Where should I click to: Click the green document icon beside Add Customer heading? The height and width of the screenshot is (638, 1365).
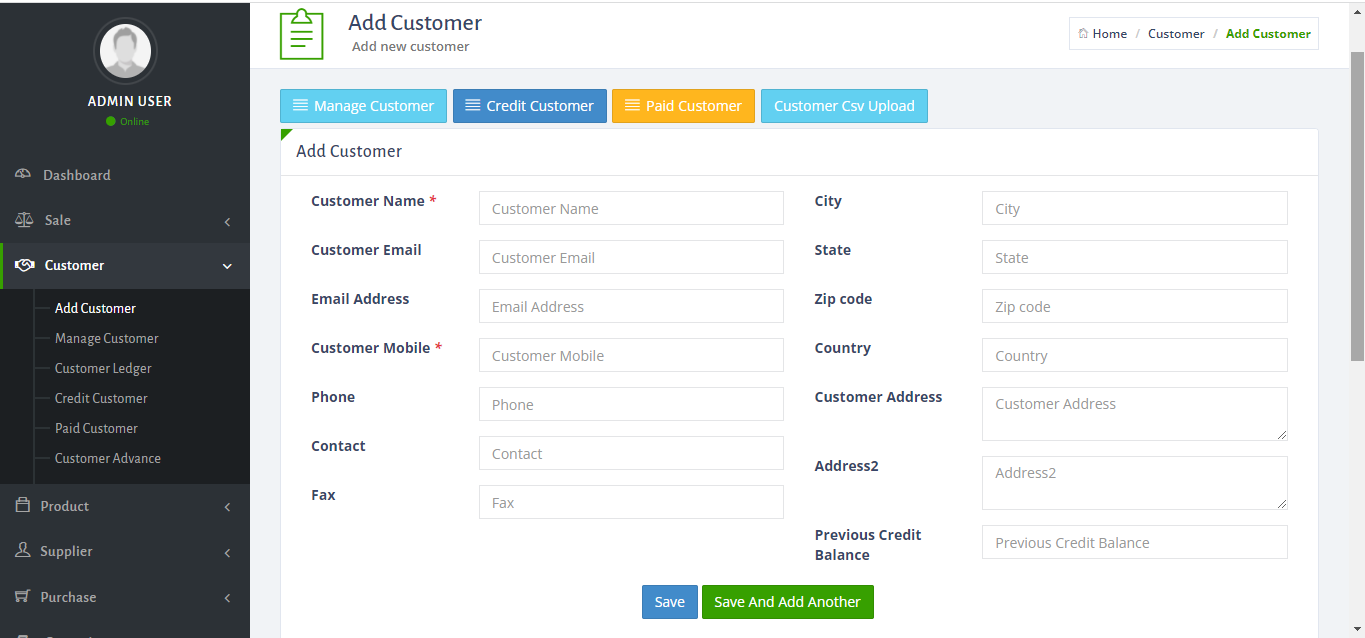pos(301,33)
